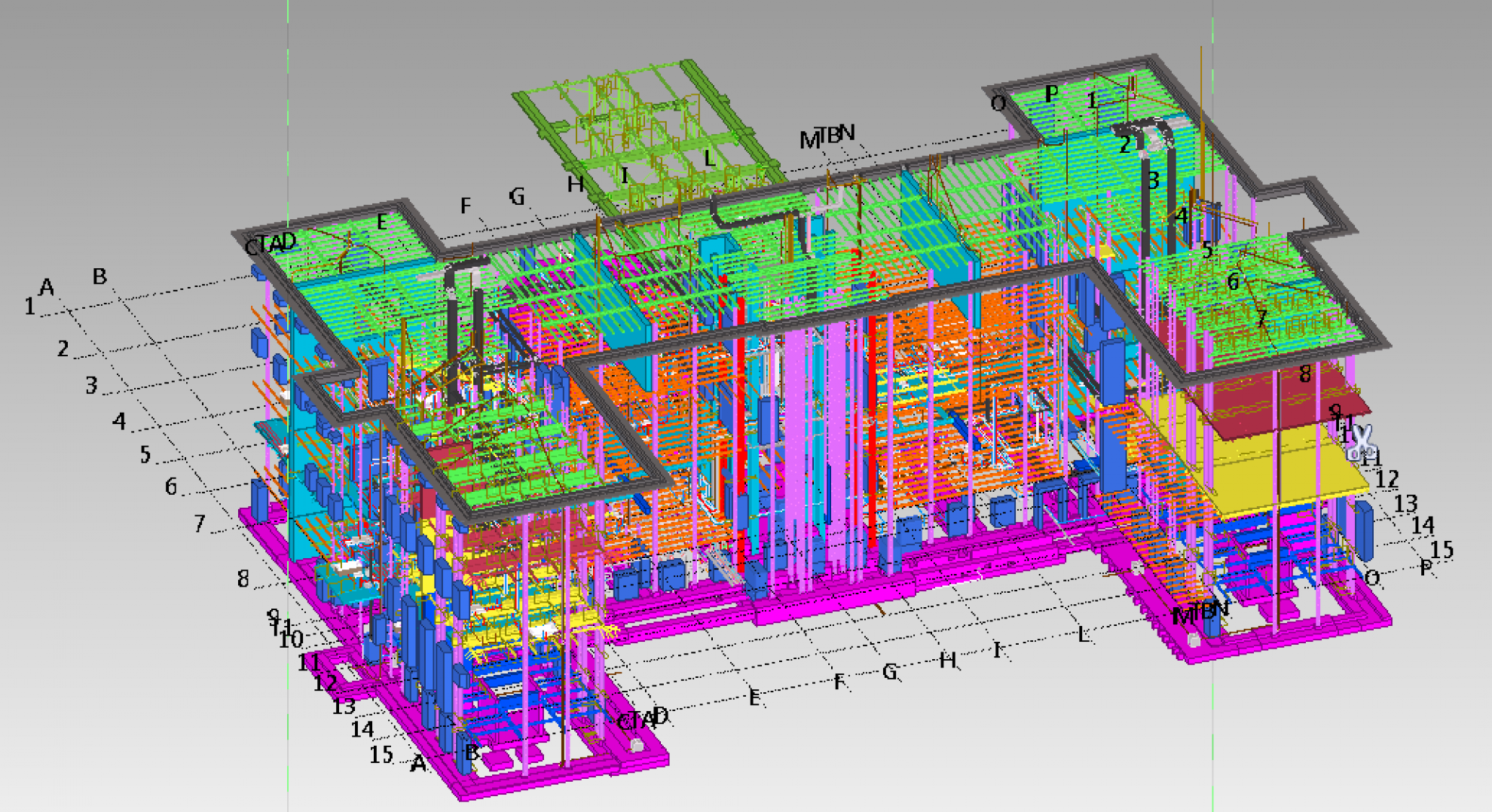Click grid label P at bottom right
The width and height of the screenshot is (1492, 812).
click(x=1426, y=568)
